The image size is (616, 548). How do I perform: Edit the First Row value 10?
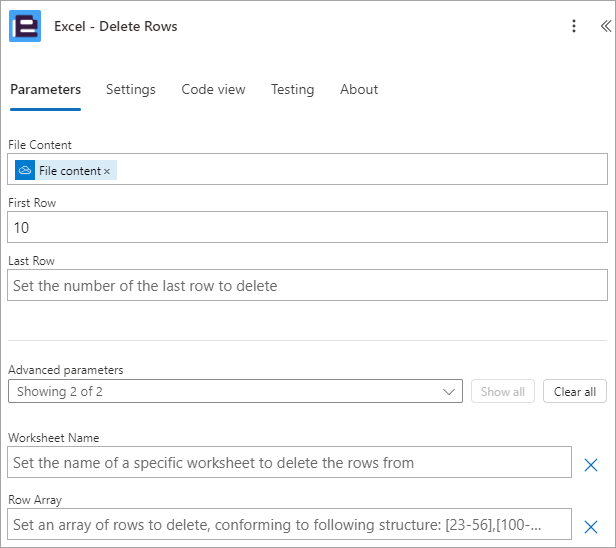pyautogui.click(x=307, y=227)
